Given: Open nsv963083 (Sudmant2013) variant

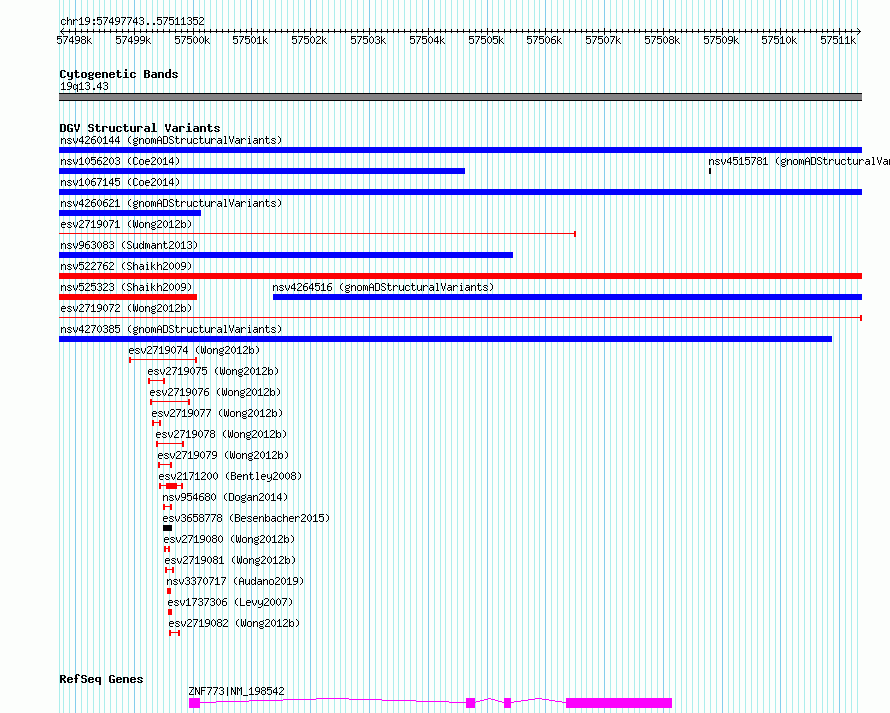Looking at the screenshot, I should 129,245.
